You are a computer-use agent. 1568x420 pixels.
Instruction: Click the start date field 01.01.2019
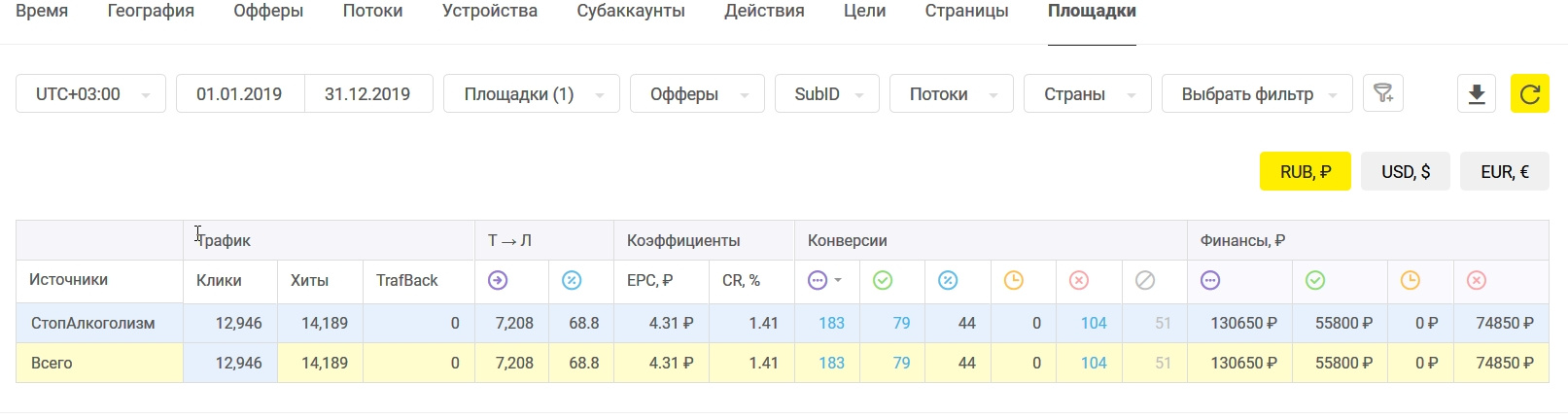(x=239, y=94)
